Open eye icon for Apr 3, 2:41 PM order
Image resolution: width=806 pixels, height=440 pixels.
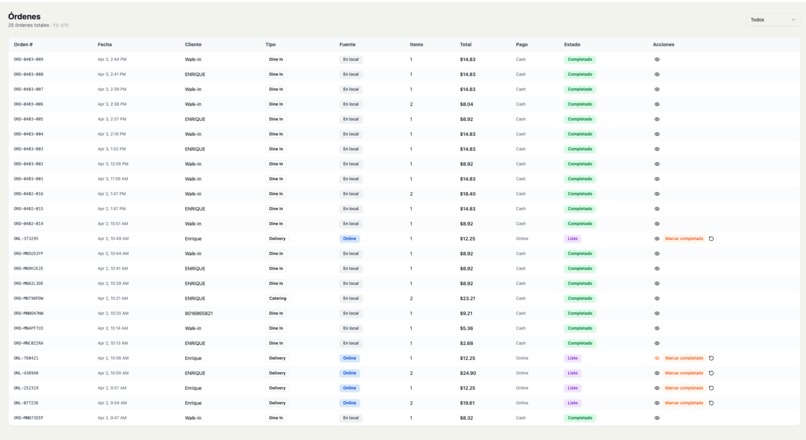pyautogui.click(x=657, y=75)
